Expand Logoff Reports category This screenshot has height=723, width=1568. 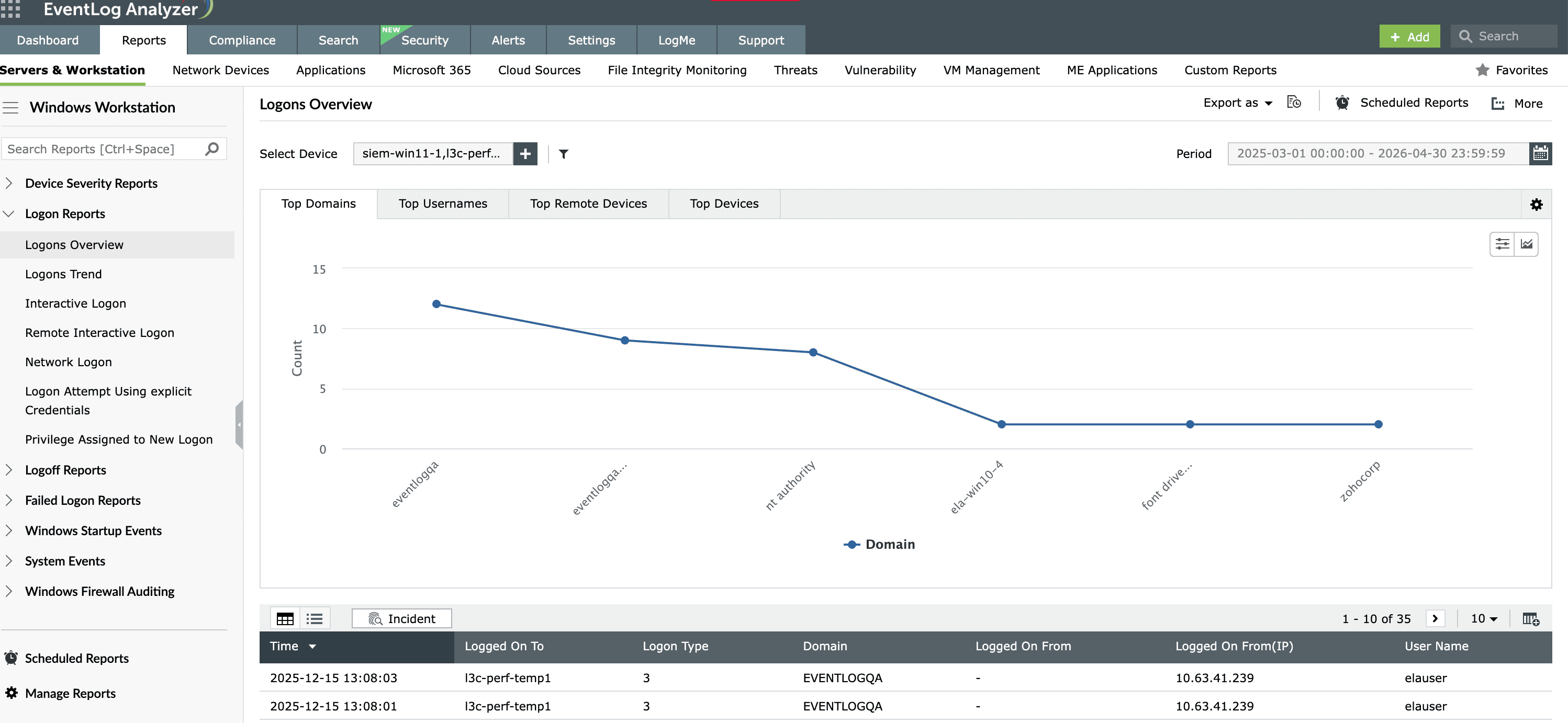point(8,470)
